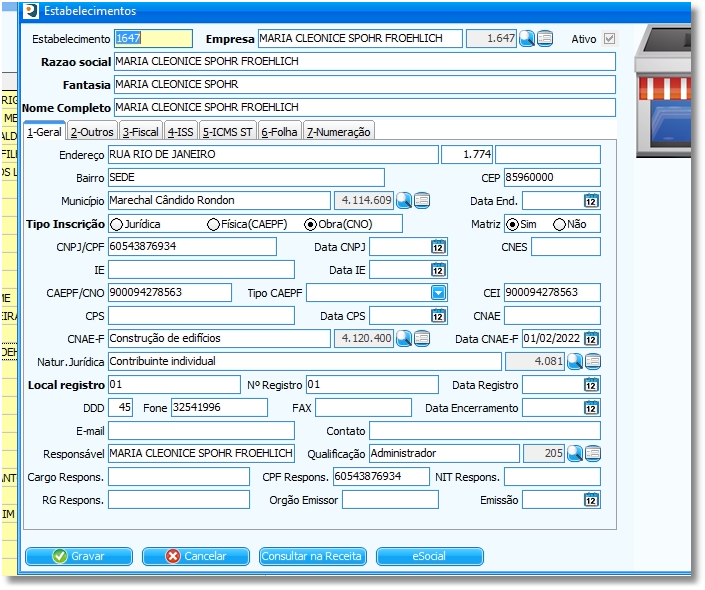Open Data CPS calendar picker

438,316
